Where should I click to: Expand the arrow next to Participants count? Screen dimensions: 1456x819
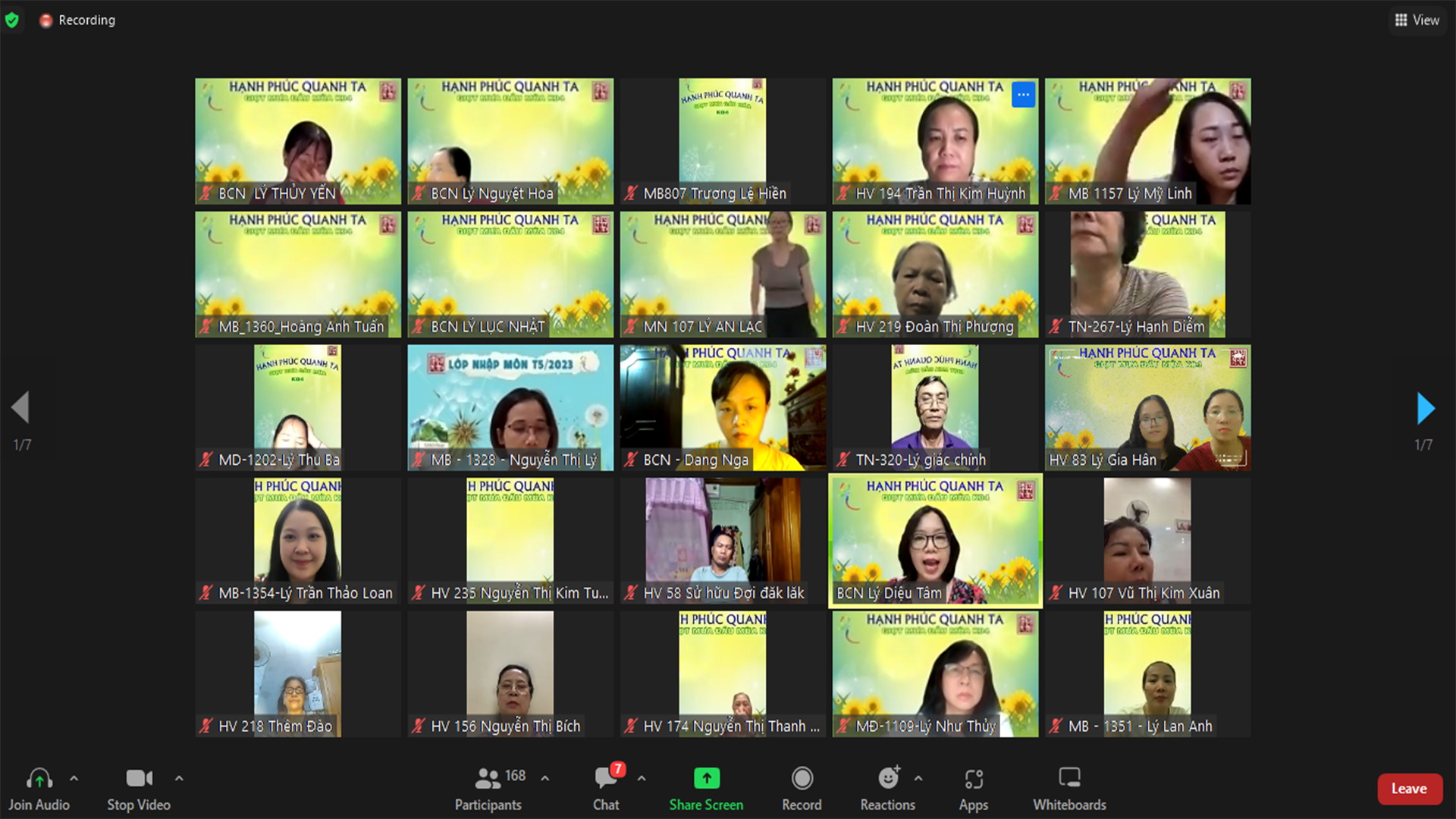545,778
